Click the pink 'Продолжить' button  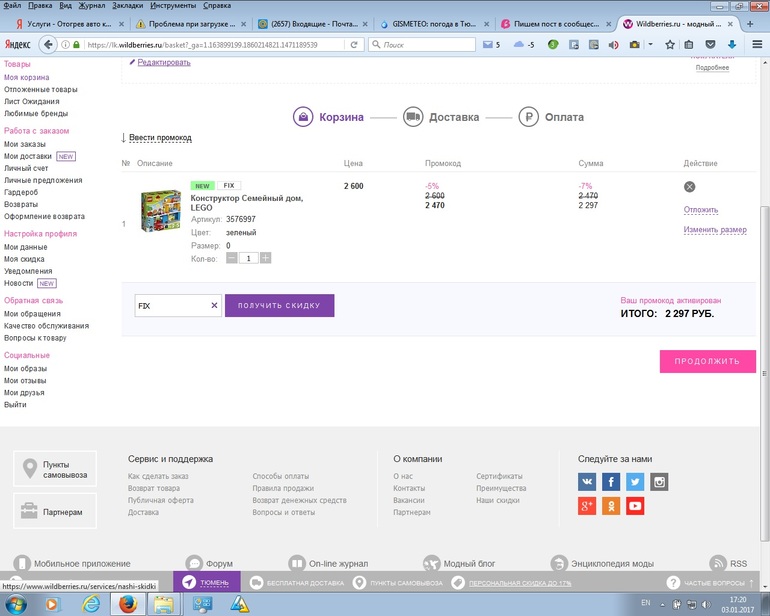click(706, 361)
